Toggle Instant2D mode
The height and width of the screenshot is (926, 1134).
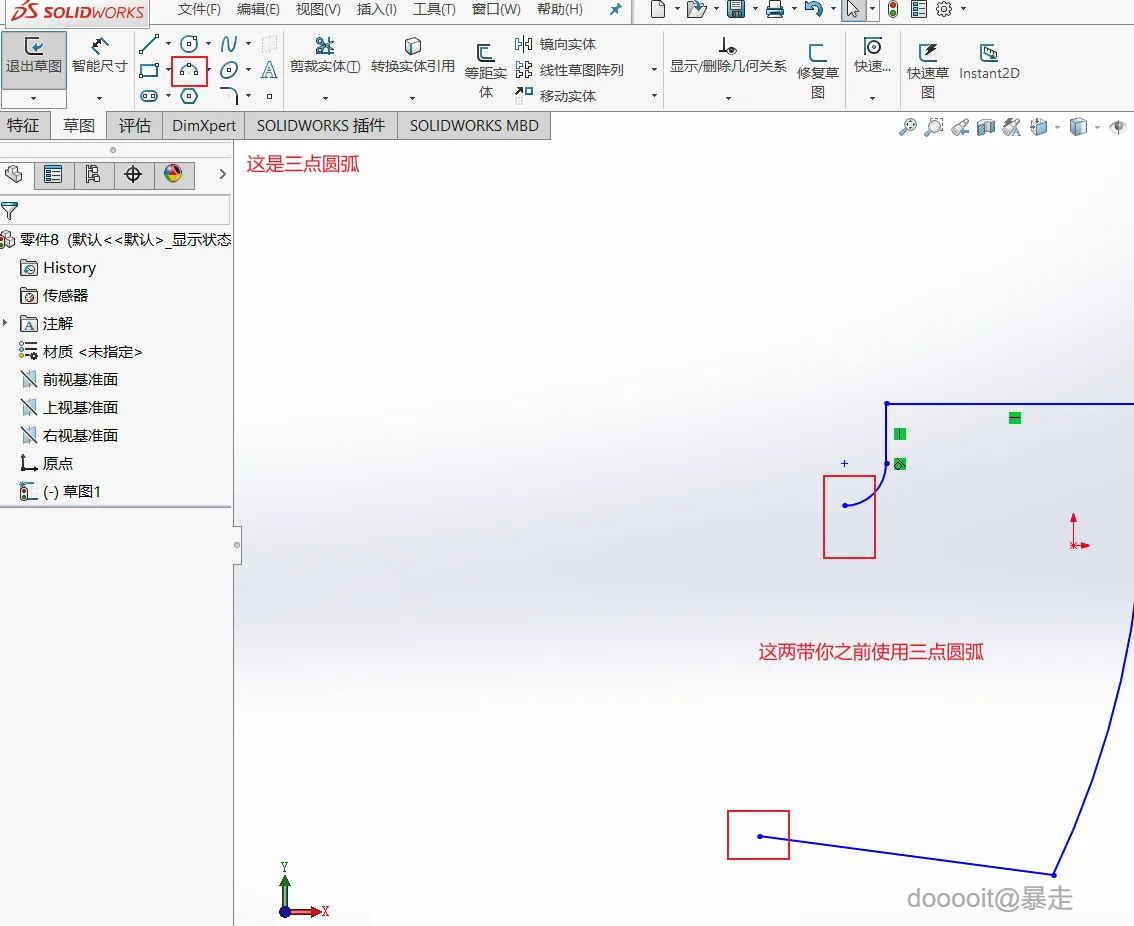[x=989, y=61]
